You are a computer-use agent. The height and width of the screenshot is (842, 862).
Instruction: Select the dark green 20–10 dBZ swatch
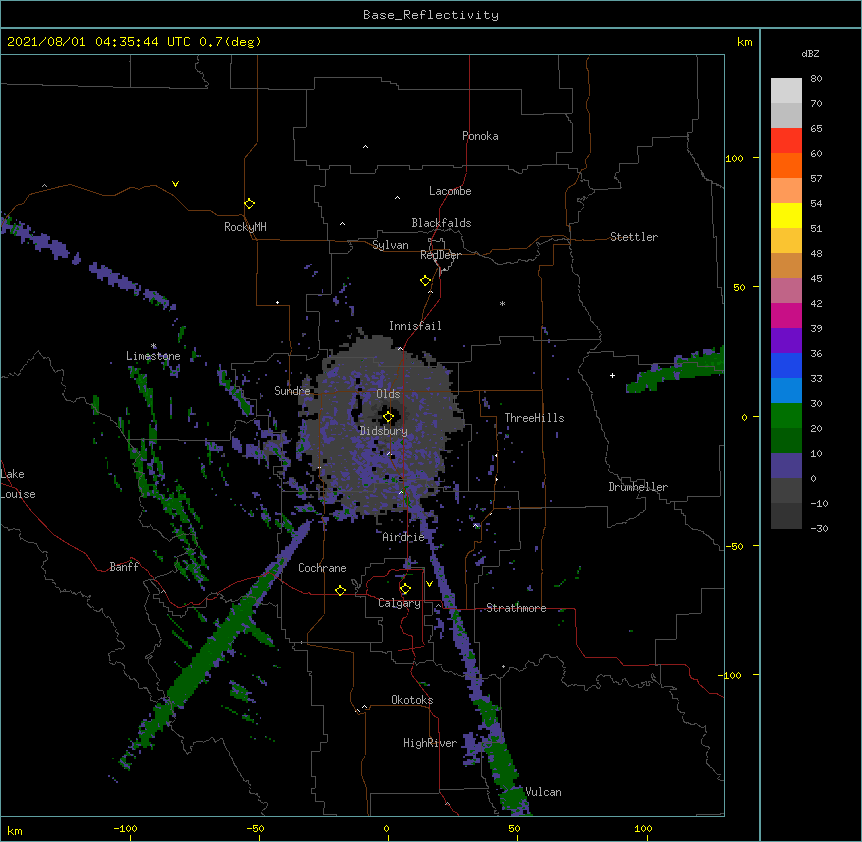(x=786, y=440)
